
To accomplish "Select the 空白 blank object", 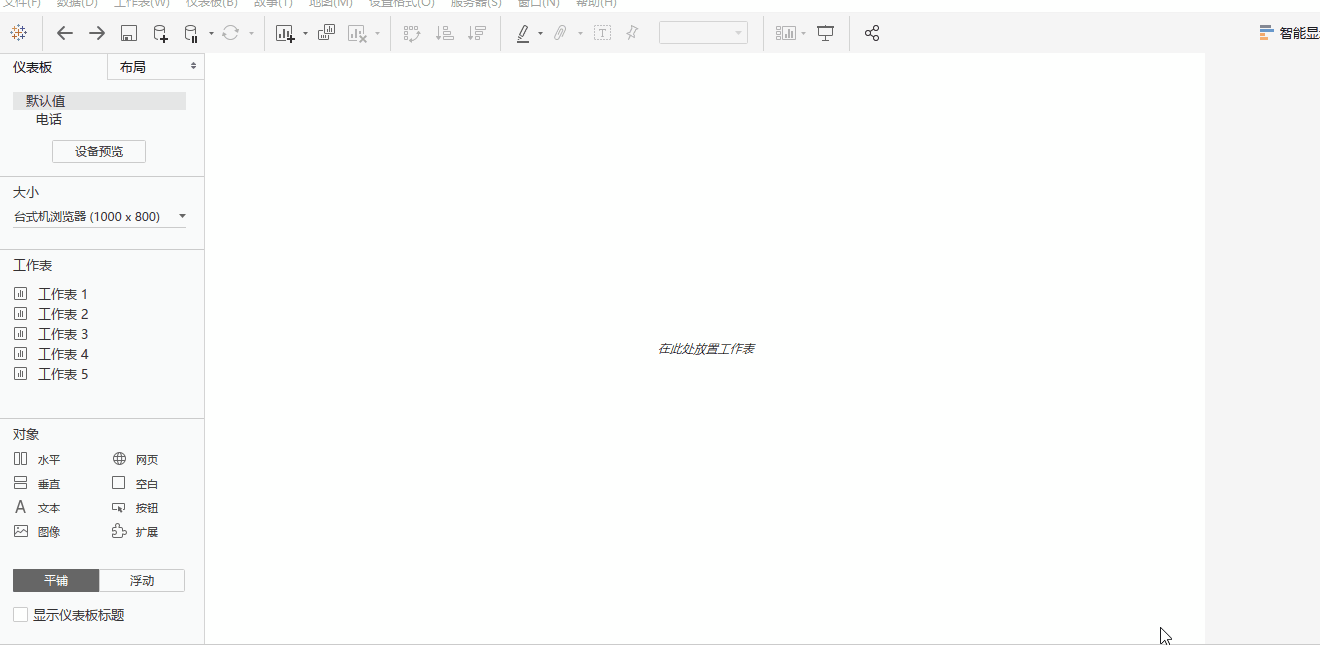I will (x=135, y=484).
